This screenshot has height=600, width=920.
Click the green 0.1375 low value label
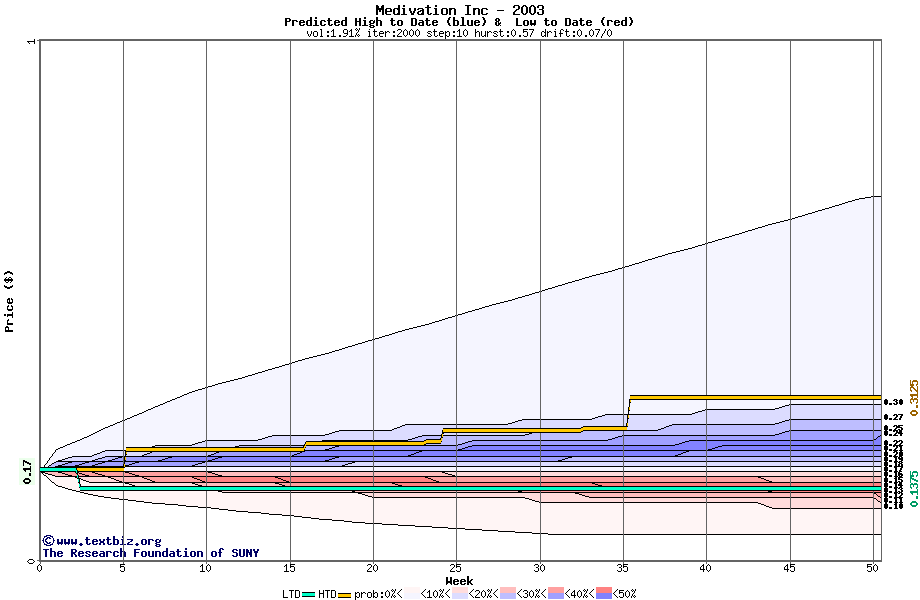point(914,489)
